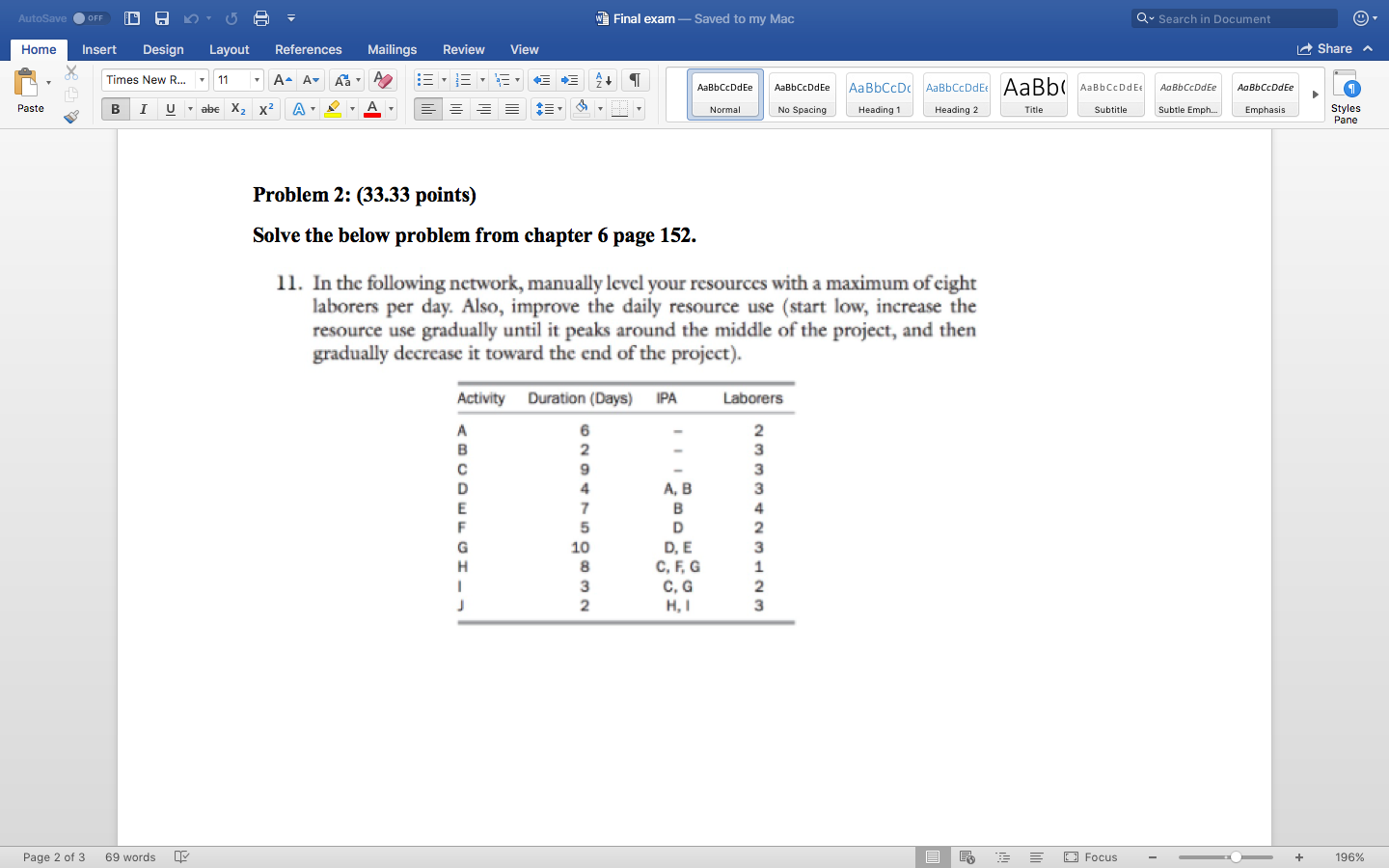
Task: Decrease font size with the smaller A icon
Action: point(311,80)
